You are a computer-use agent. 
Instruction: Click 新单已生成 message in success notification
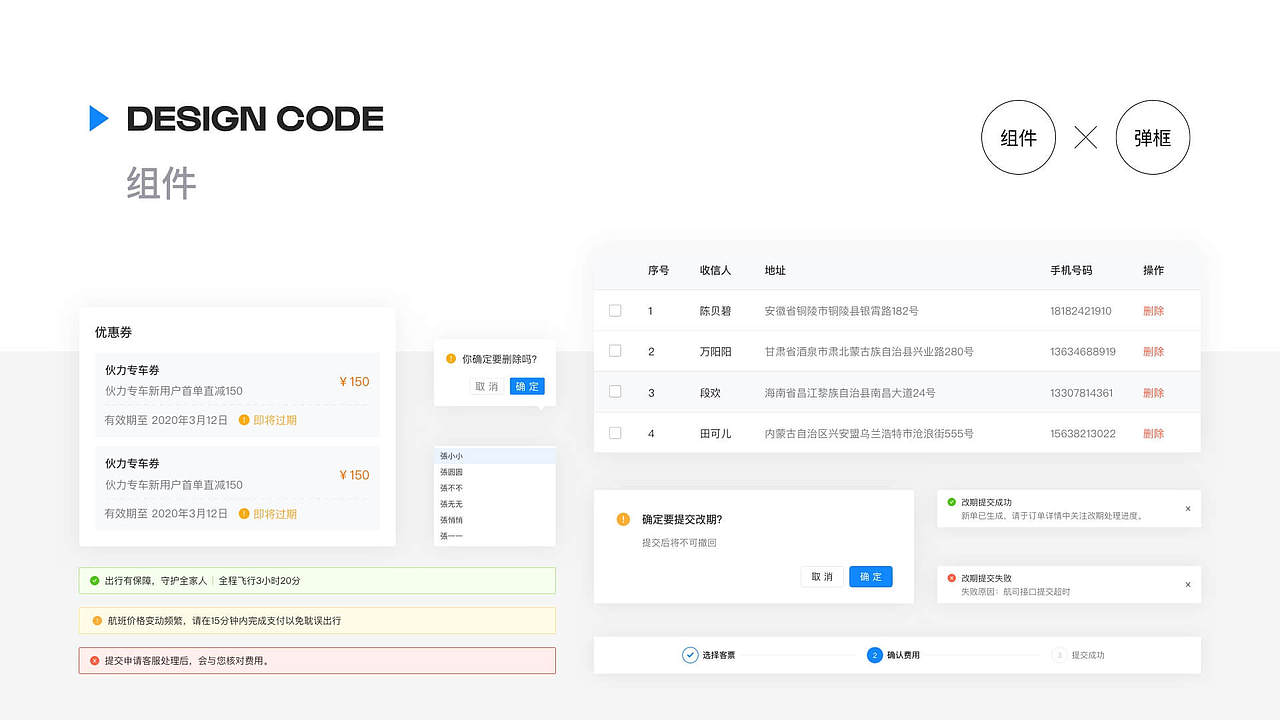[1051, 516]
